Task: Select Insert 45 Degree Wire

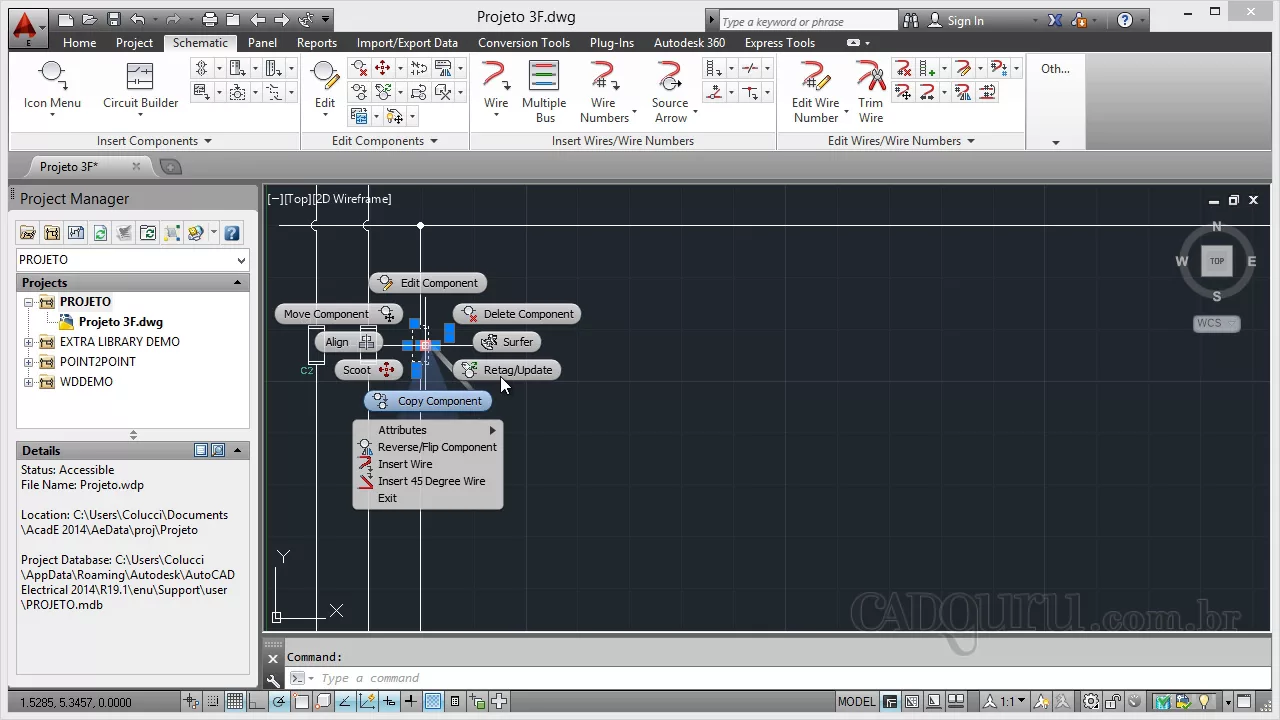Action: click(428, 481)
